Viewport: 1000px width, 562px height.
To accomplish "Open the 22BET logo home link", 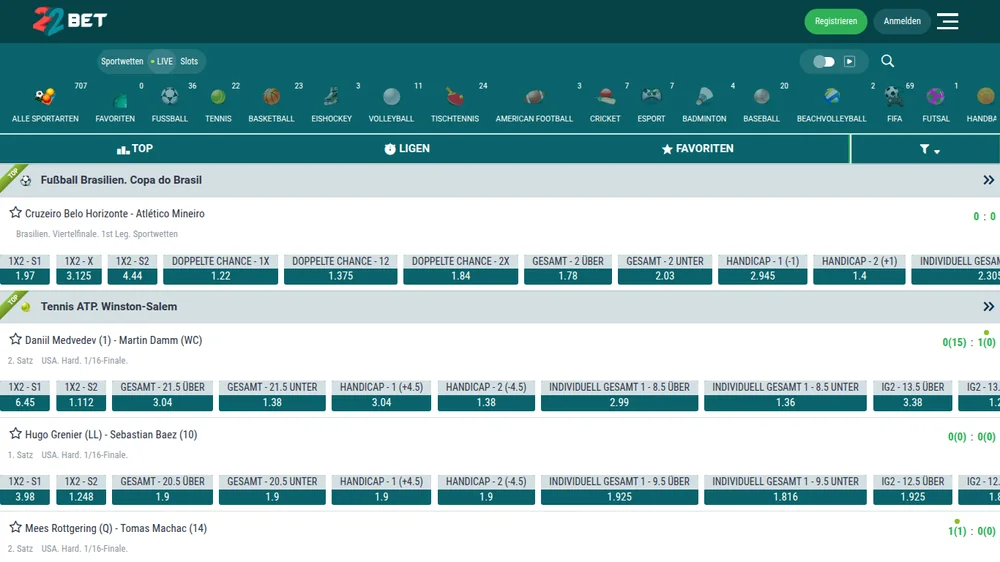I will point(70,21).
